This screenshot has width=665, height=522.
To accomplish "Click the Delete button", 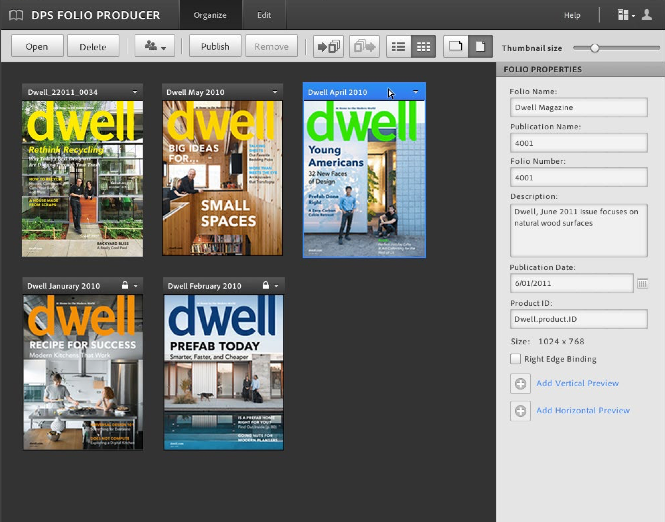I will pyautogui.click(x=93, y=46).
